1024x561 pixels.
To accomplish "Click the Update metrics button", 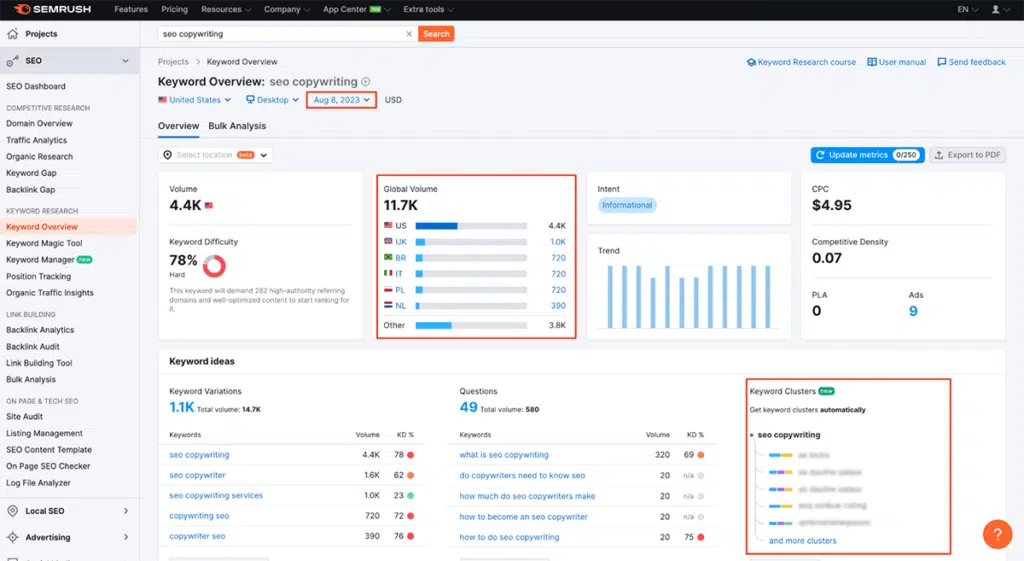I will click(867, 155).
